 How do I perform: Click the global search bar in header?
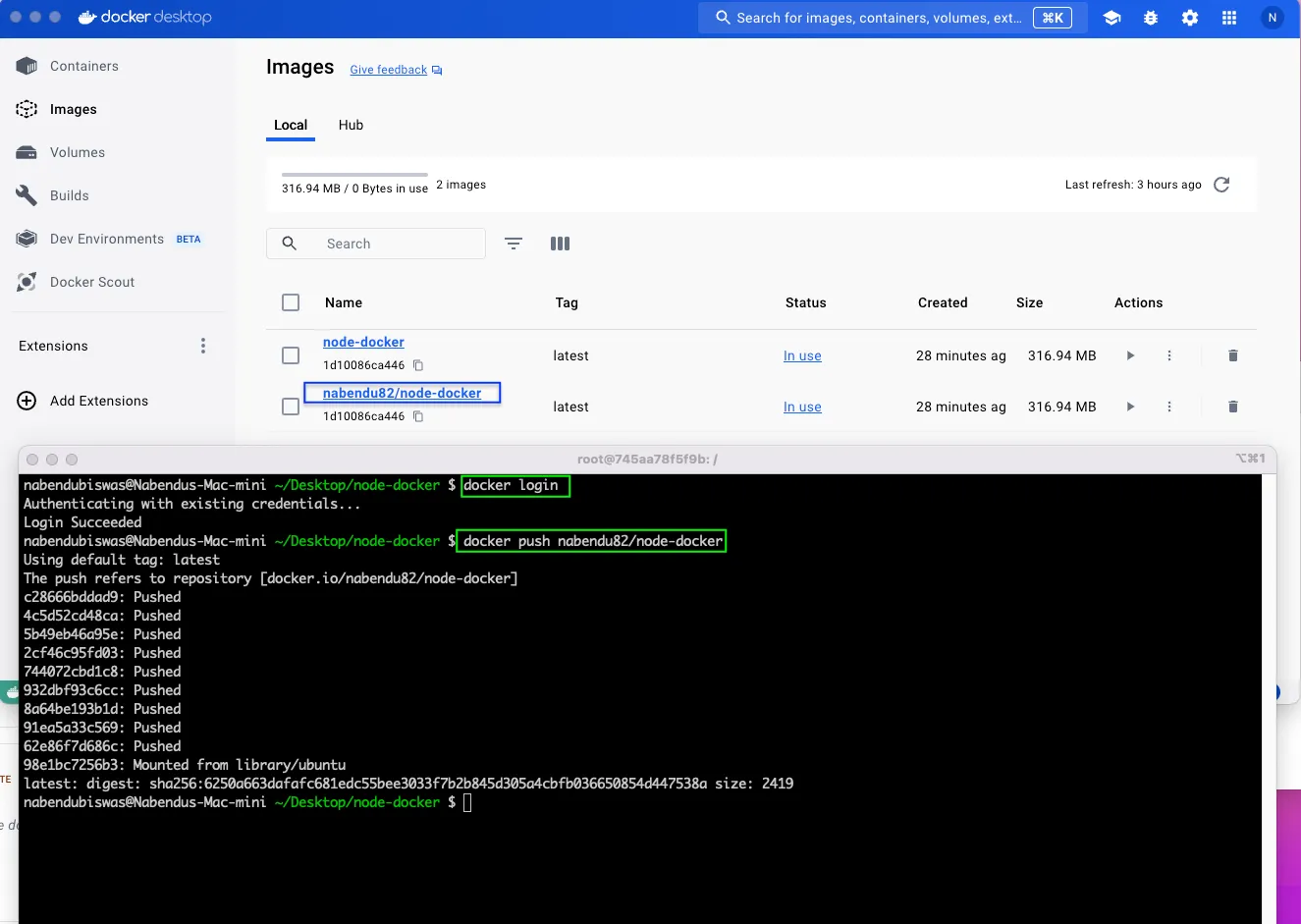click(x=893, y=18)
